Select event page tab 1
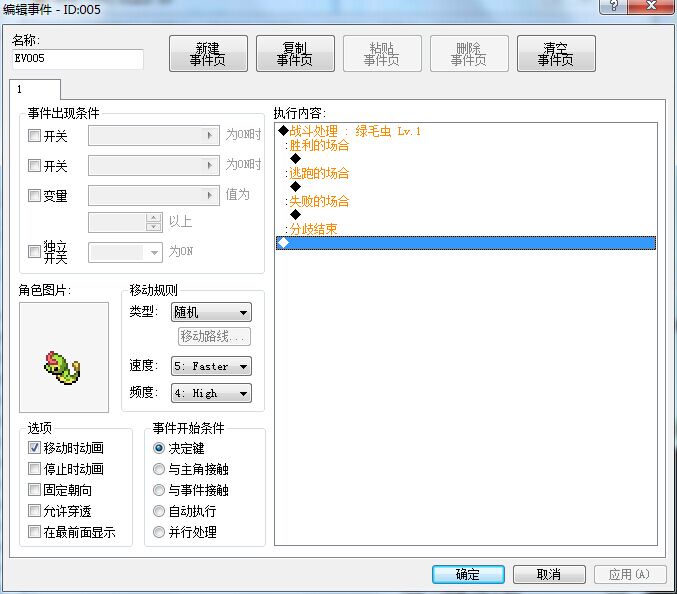The width and height of the screenshot is (677, 594). (35, 89)
